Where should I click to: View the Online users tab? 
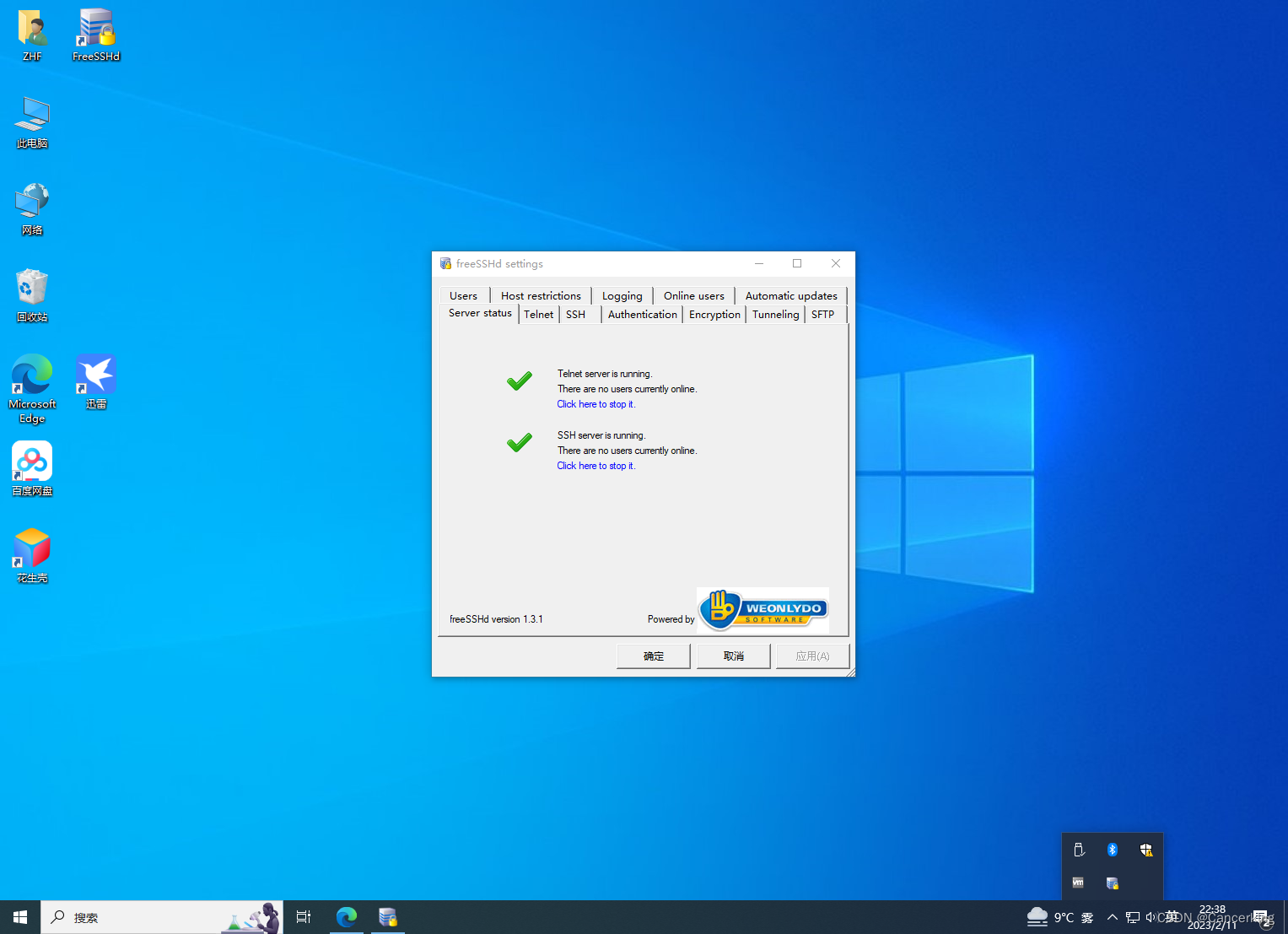693,295
